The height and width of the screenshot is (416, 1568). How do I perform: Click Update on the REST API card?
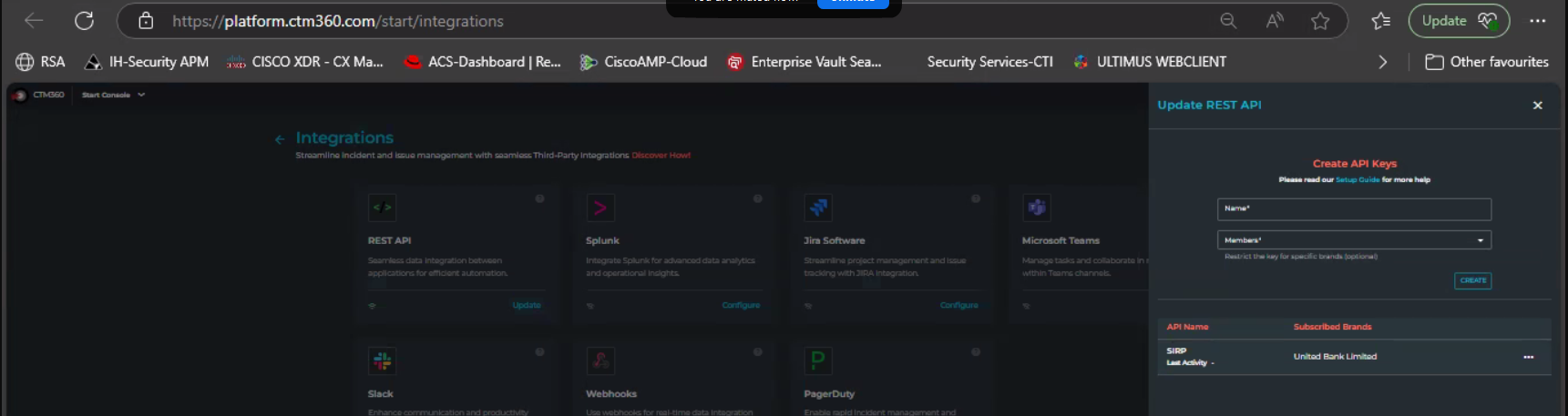click(x=527, y=306)
